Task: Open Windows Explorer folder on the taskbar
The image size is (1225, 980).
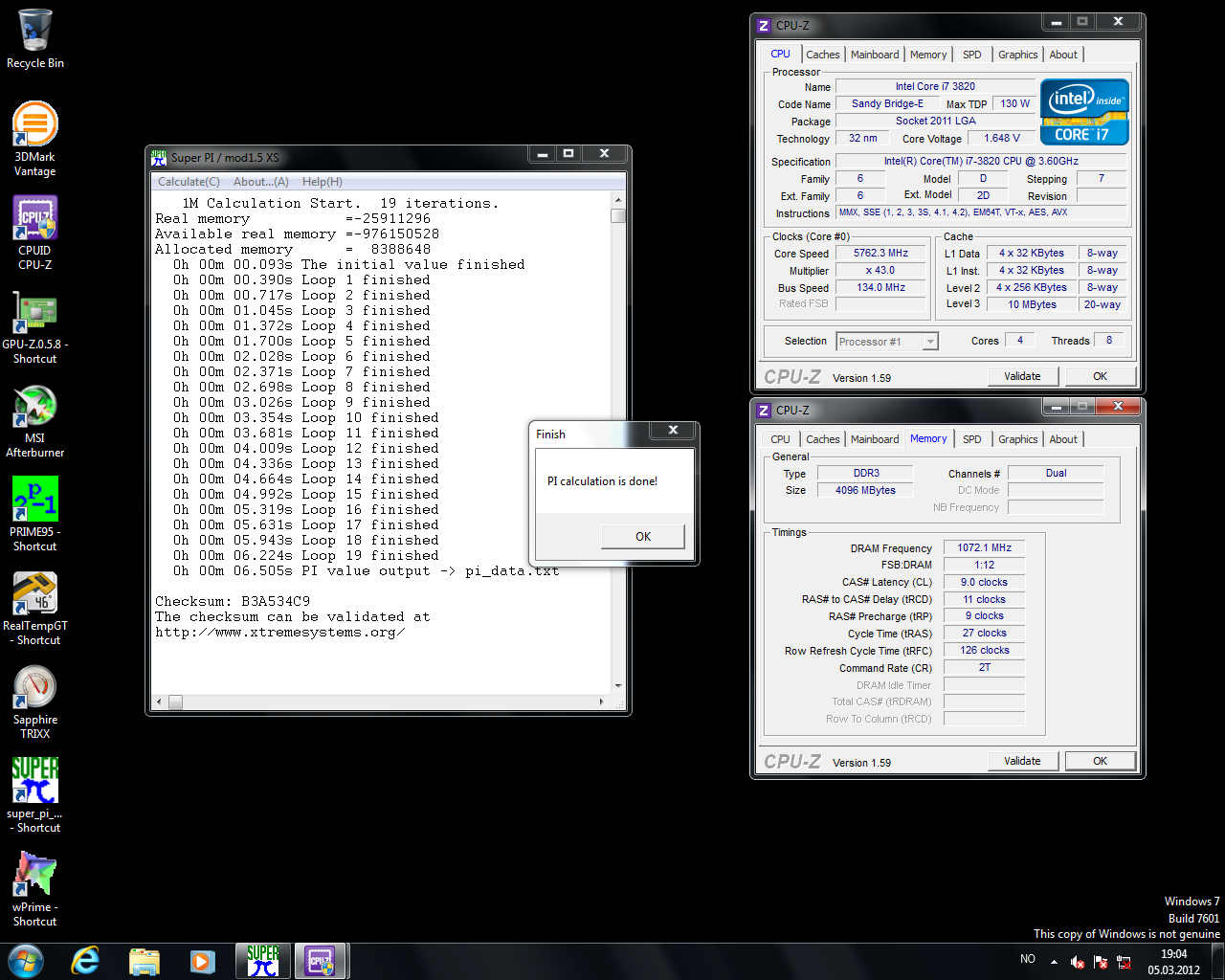Action: 145,961
